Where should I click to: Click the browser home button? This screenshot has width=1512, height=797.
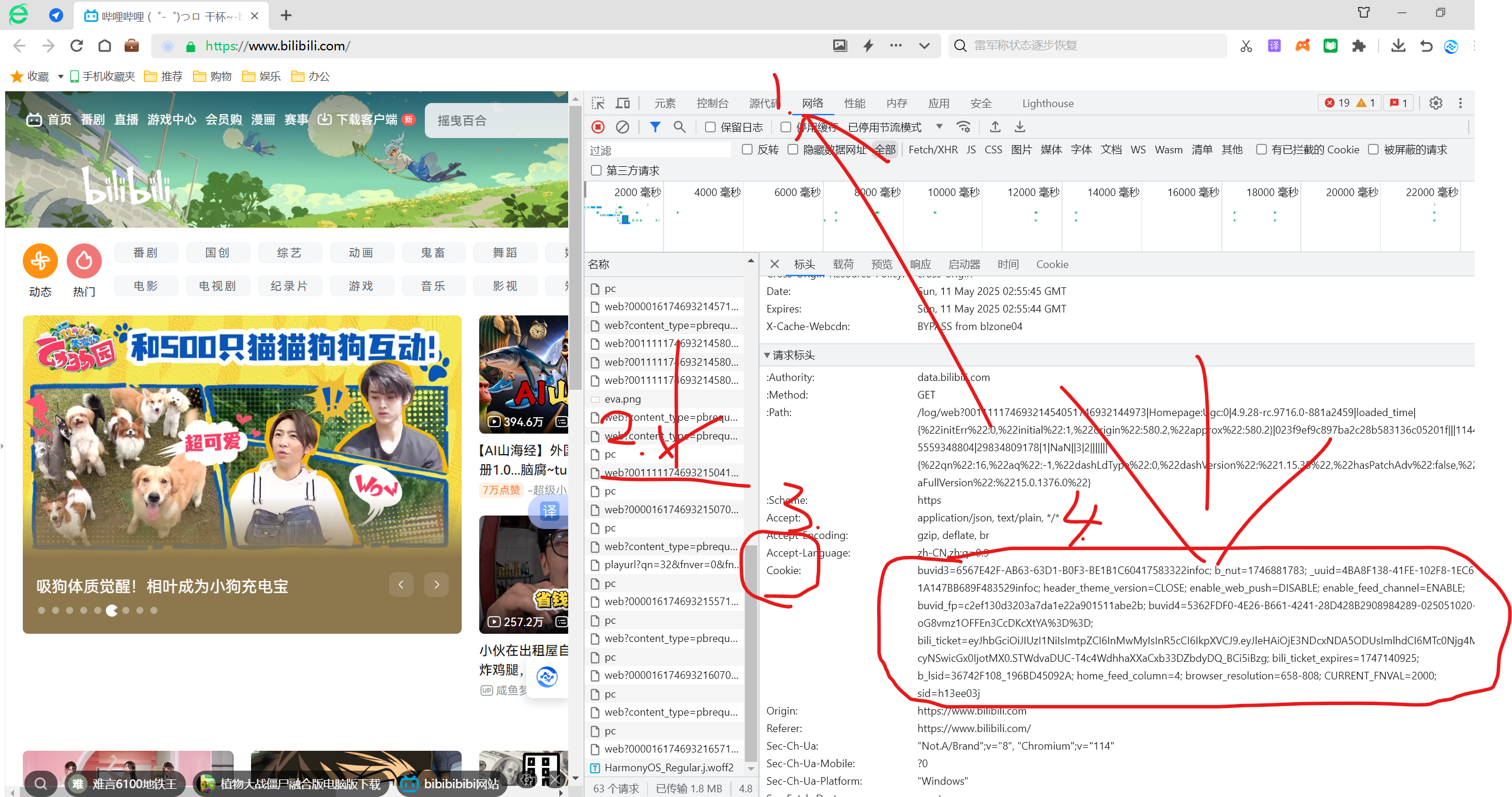(x=105, y=46)
